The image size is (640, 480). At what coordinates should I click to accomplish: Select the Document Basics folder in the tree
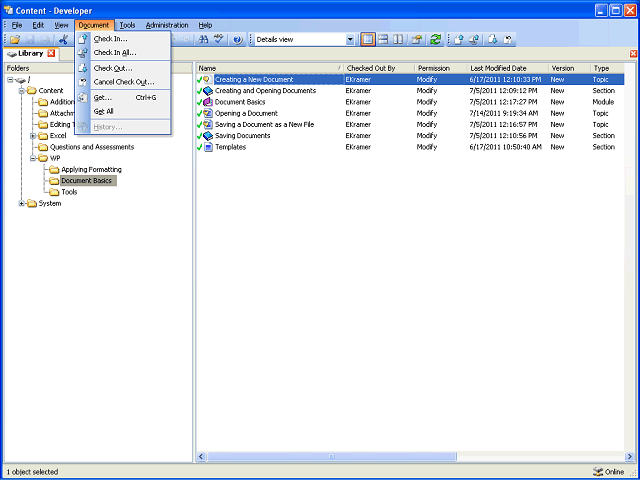(x=87, y=180)
